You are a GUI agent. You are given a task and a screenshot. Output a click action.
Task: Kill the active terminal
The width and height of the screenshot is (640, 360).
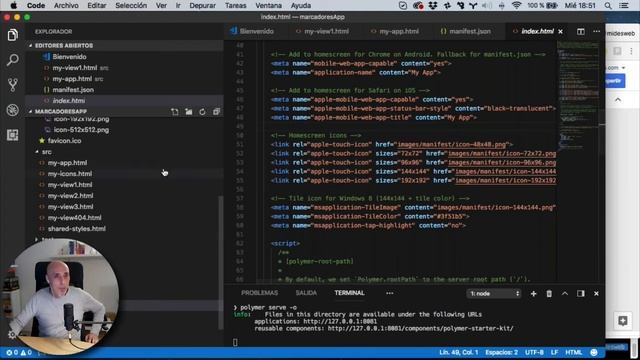click(549, 293)
